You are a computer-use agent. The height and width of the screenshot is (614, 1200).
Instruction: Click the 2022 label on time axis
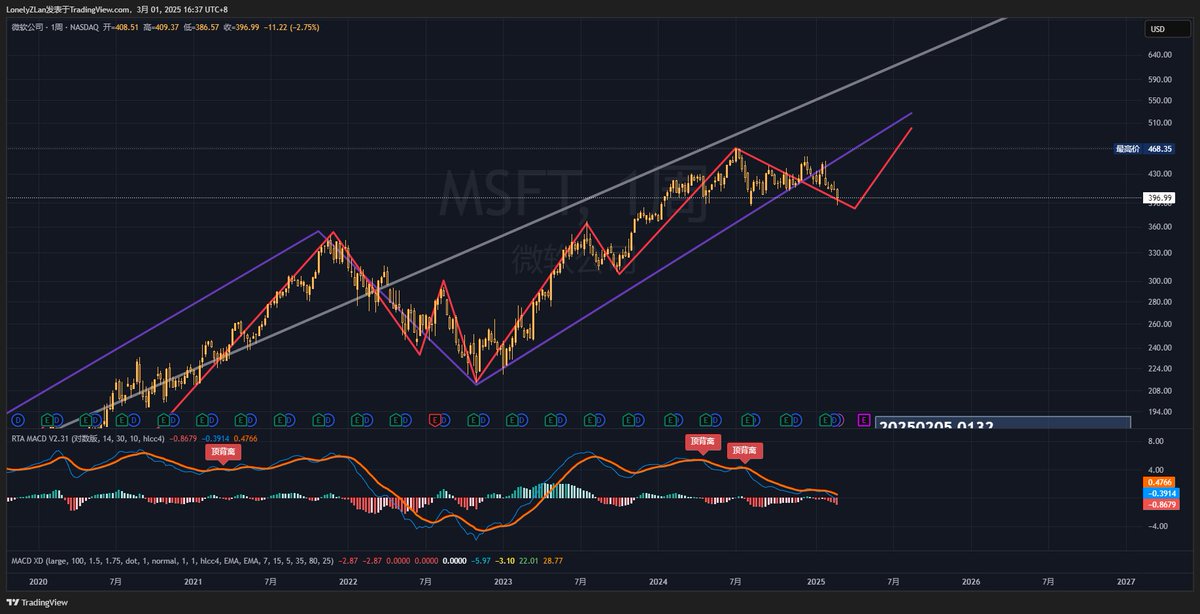[x=348, y=581]
